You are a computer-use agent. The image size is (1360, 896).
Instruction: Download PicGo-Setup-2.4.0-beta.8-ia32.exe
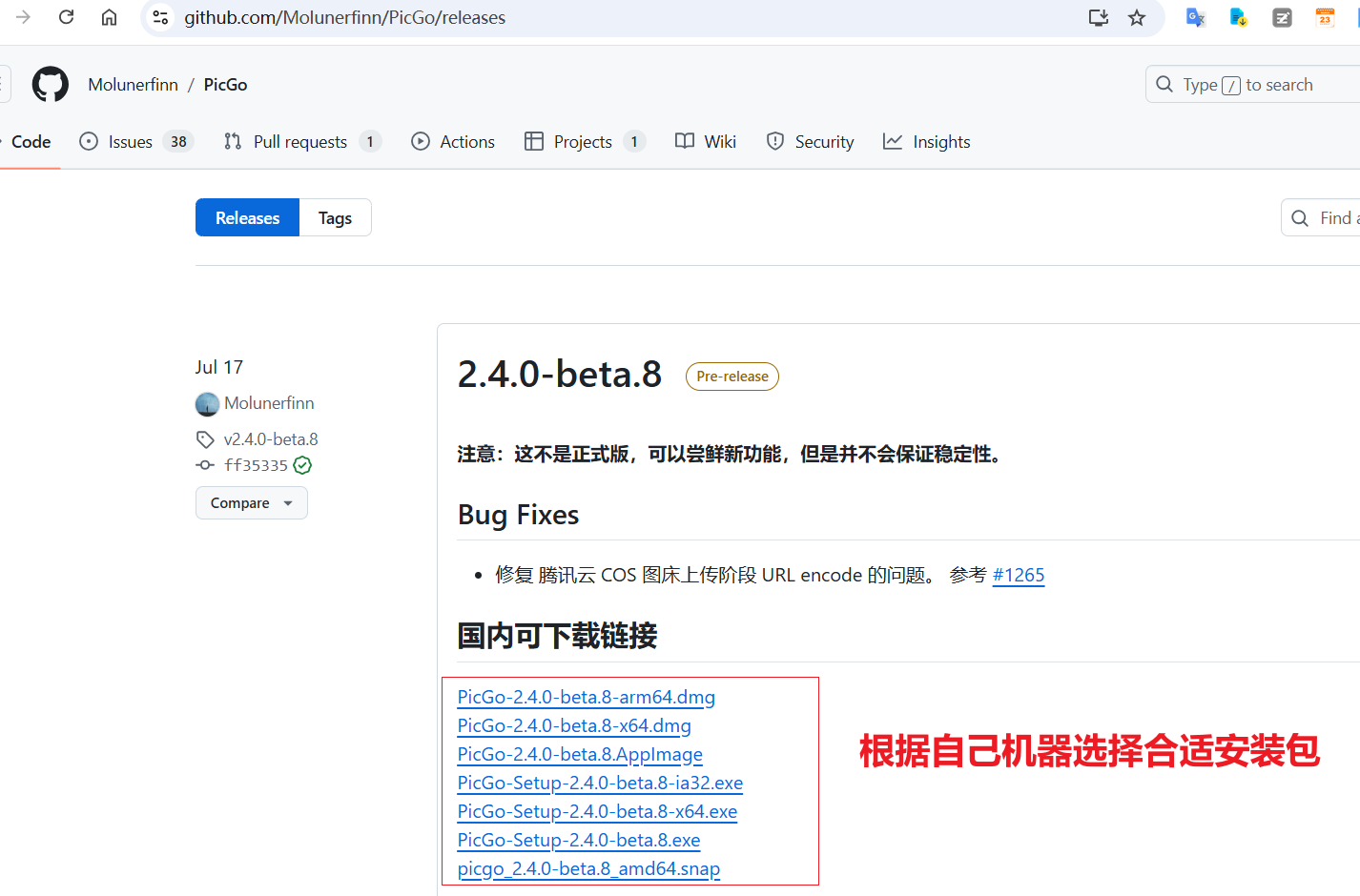click(600, 783)
